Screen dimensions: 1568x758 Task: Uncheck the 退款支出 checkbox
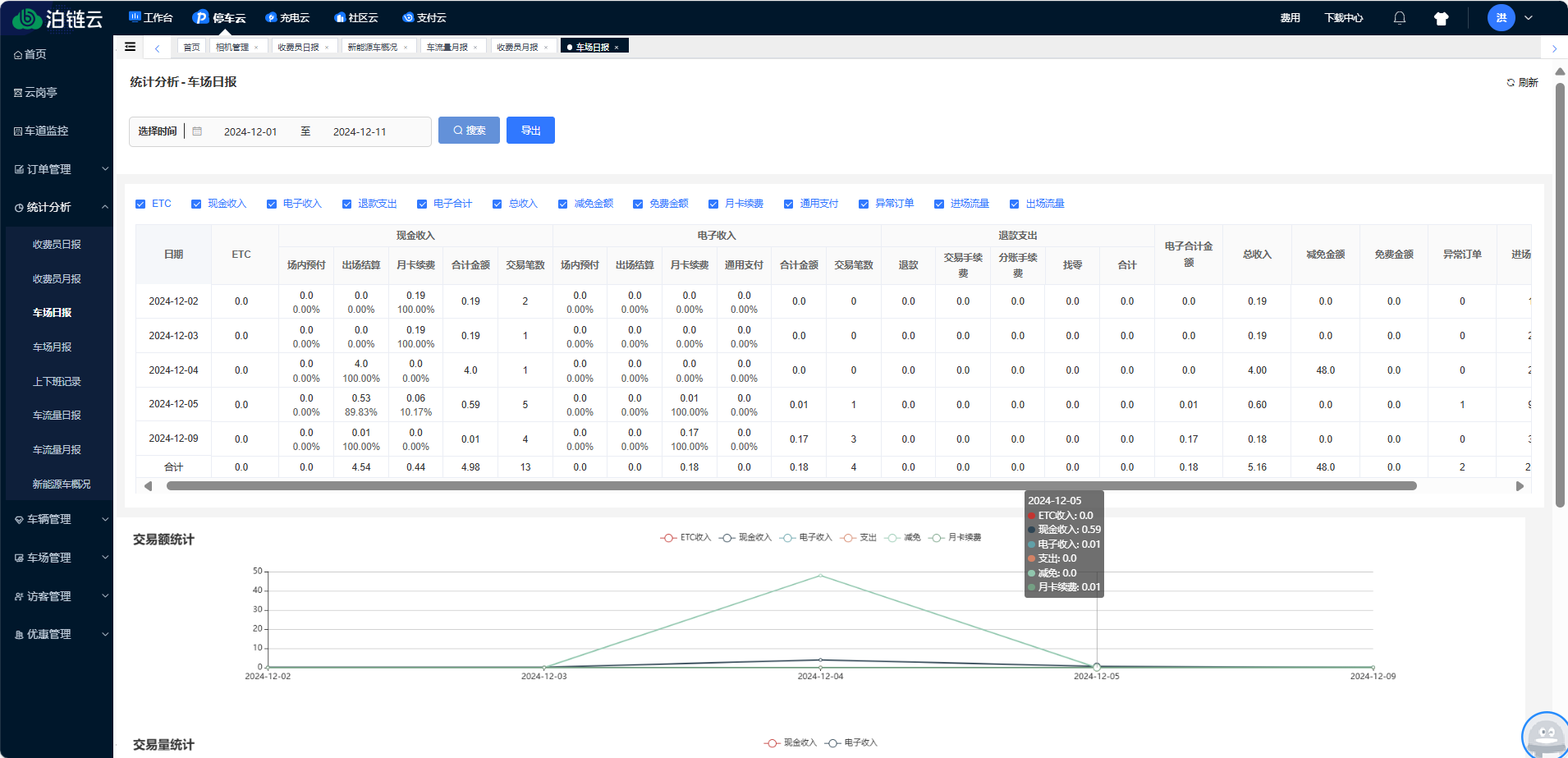coord(346,204)
